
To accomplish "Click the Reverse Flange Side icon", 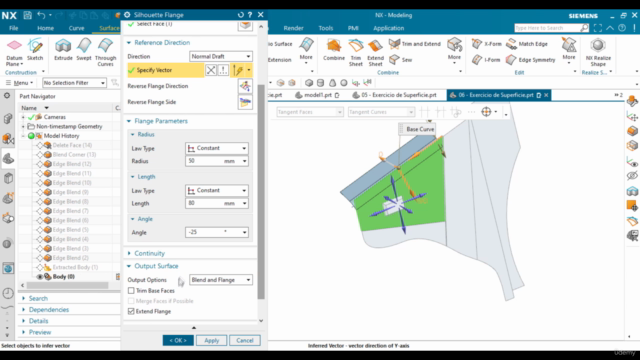I will (x=245, y=102).
